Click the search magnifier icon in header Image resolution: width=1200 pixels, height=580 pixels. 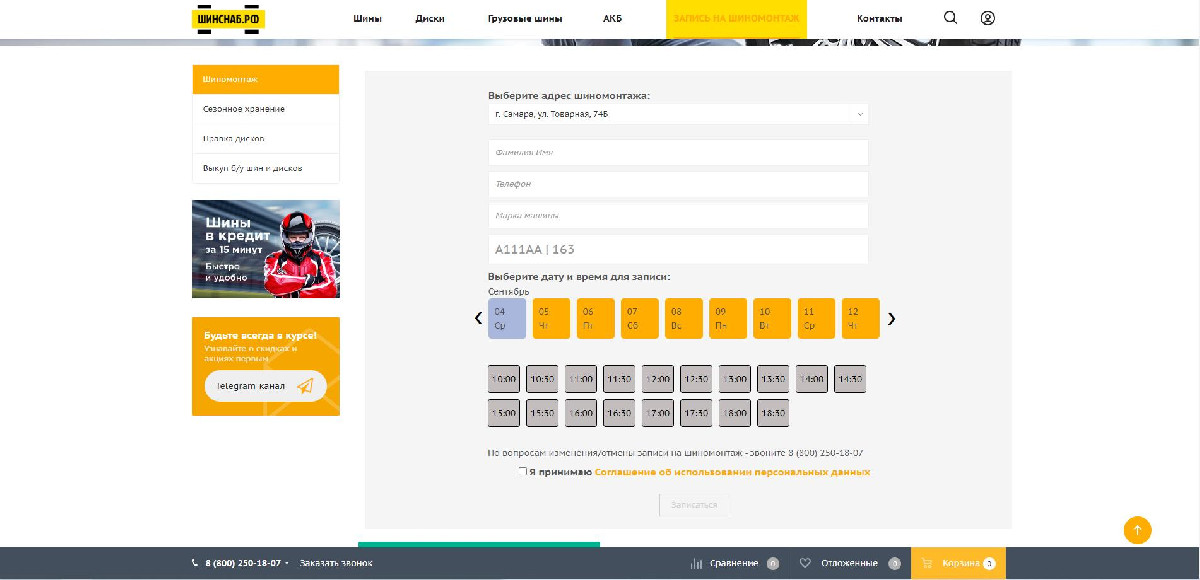[x=950, y=18]
